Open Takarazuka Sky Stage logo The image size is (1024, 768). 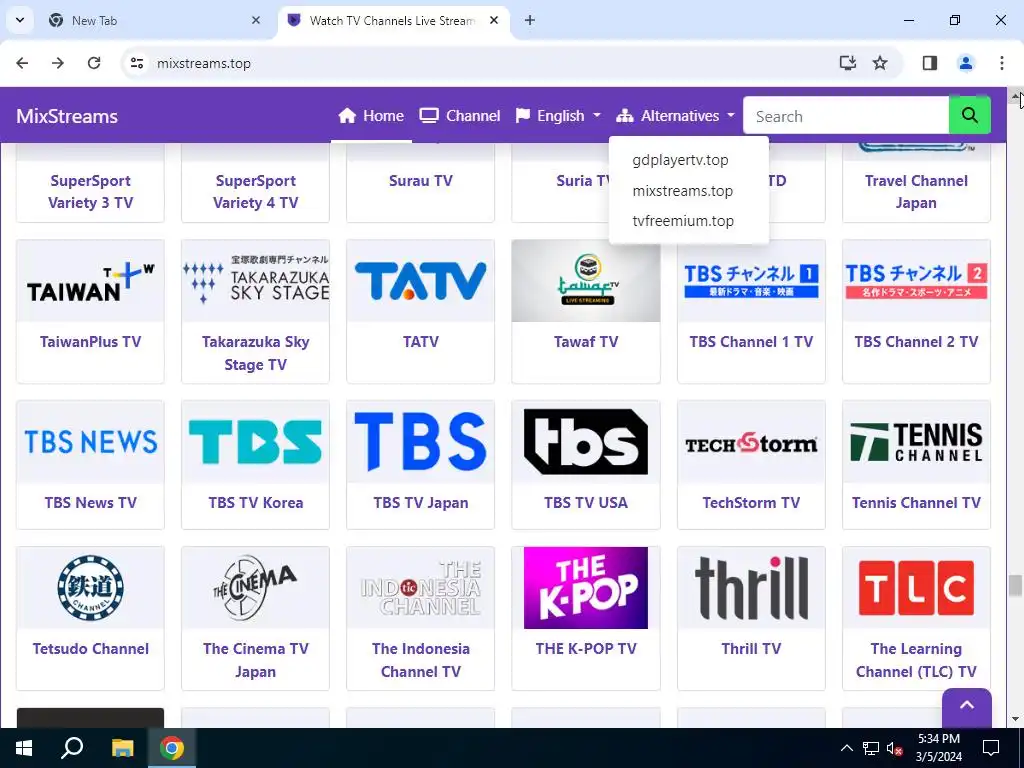tap(255, 281)
